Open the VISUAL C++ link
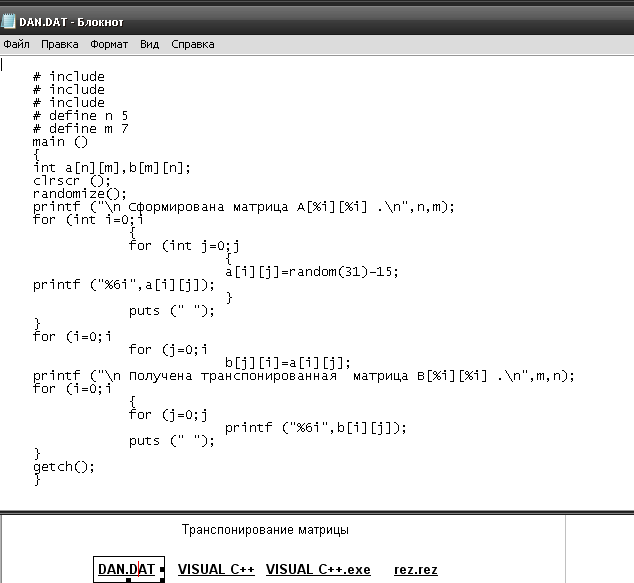Viewport: 634px width, 583px height. pyautogui.click(x=216, y=569)
